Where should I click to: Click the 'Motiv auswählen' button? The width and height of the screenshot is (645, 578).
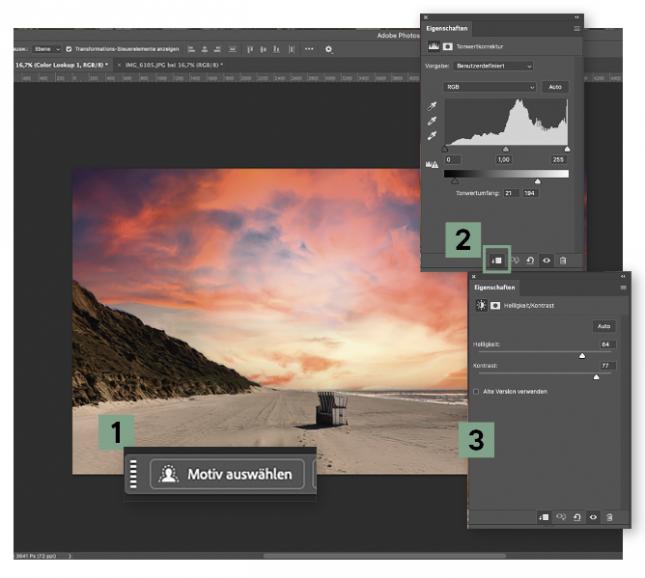click(227, 474)
